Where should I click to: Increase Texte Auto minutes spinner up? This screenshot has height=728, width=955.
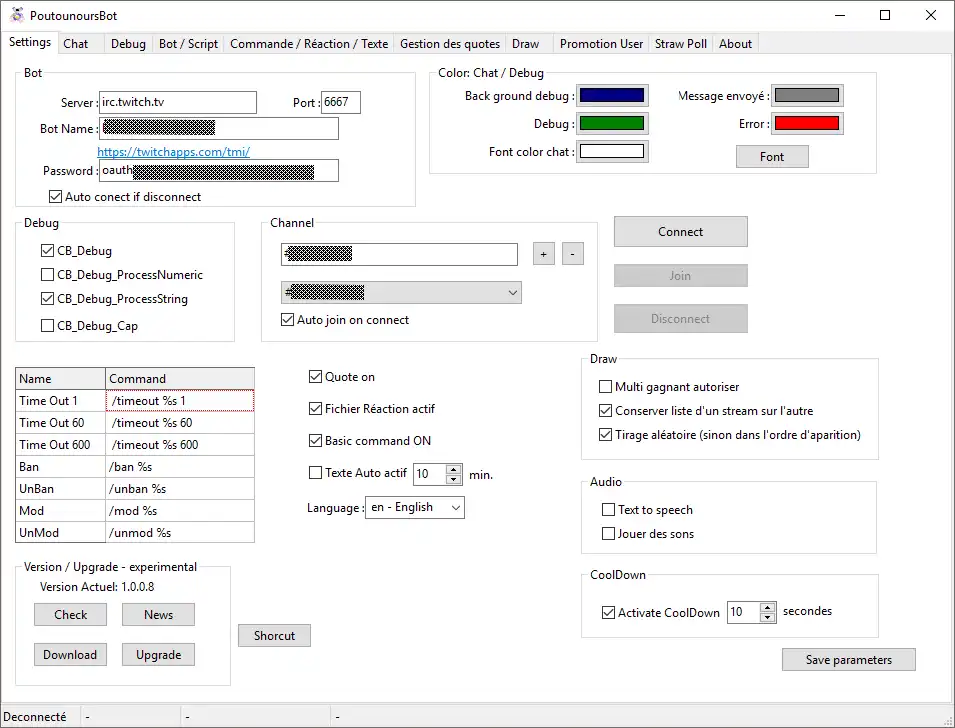click(454, 469)
